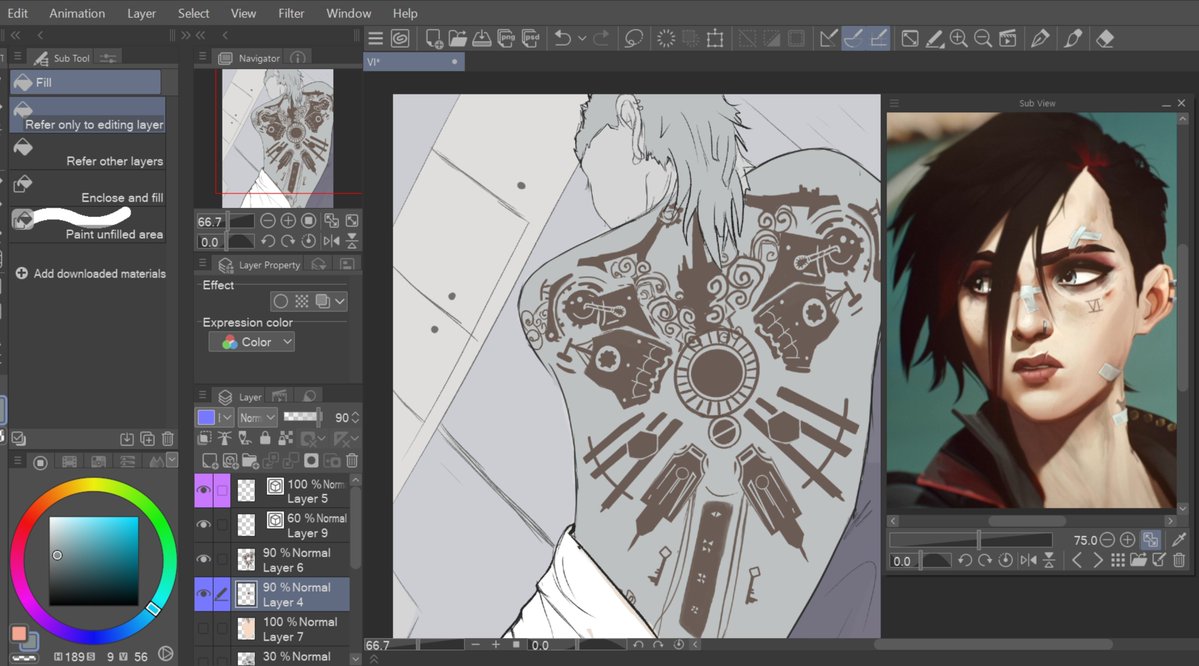
Task: Toggle Lock transparent pixels icon
Action: (x=285, y=438)
